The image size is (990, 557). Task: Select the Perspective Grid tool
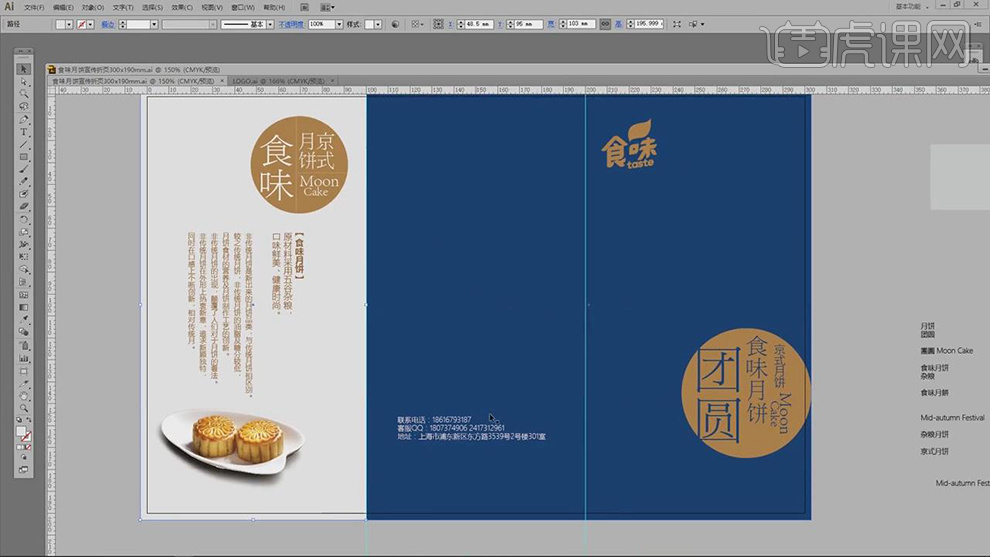(23, 283)
